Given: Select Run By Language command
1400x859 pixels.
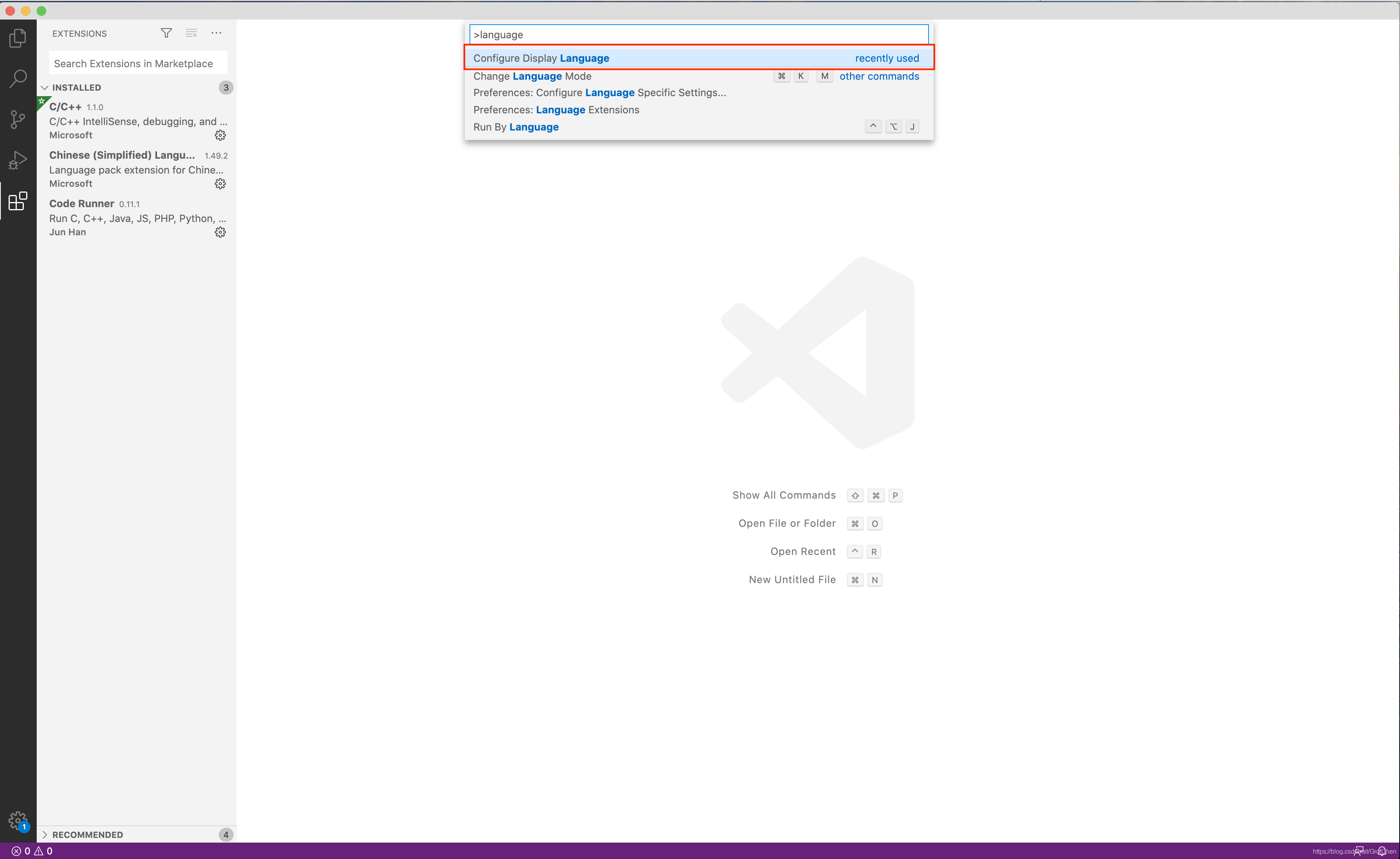Looking at the screenshot, I should coord(698,127).
